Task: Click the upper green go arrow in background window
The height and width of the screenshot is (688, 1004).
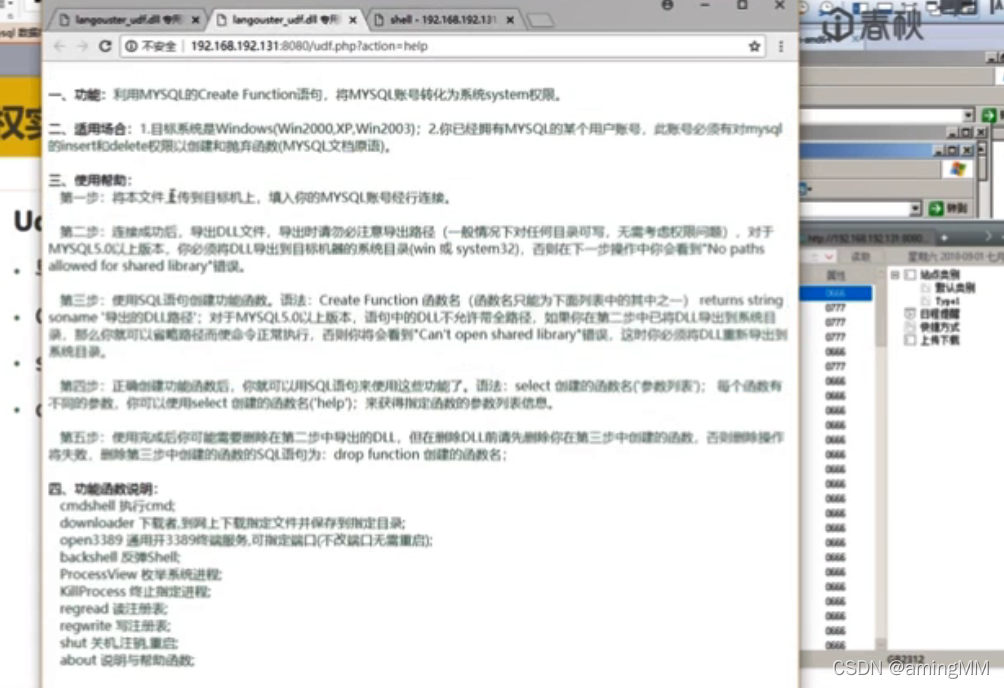Action: click(989, 115)
